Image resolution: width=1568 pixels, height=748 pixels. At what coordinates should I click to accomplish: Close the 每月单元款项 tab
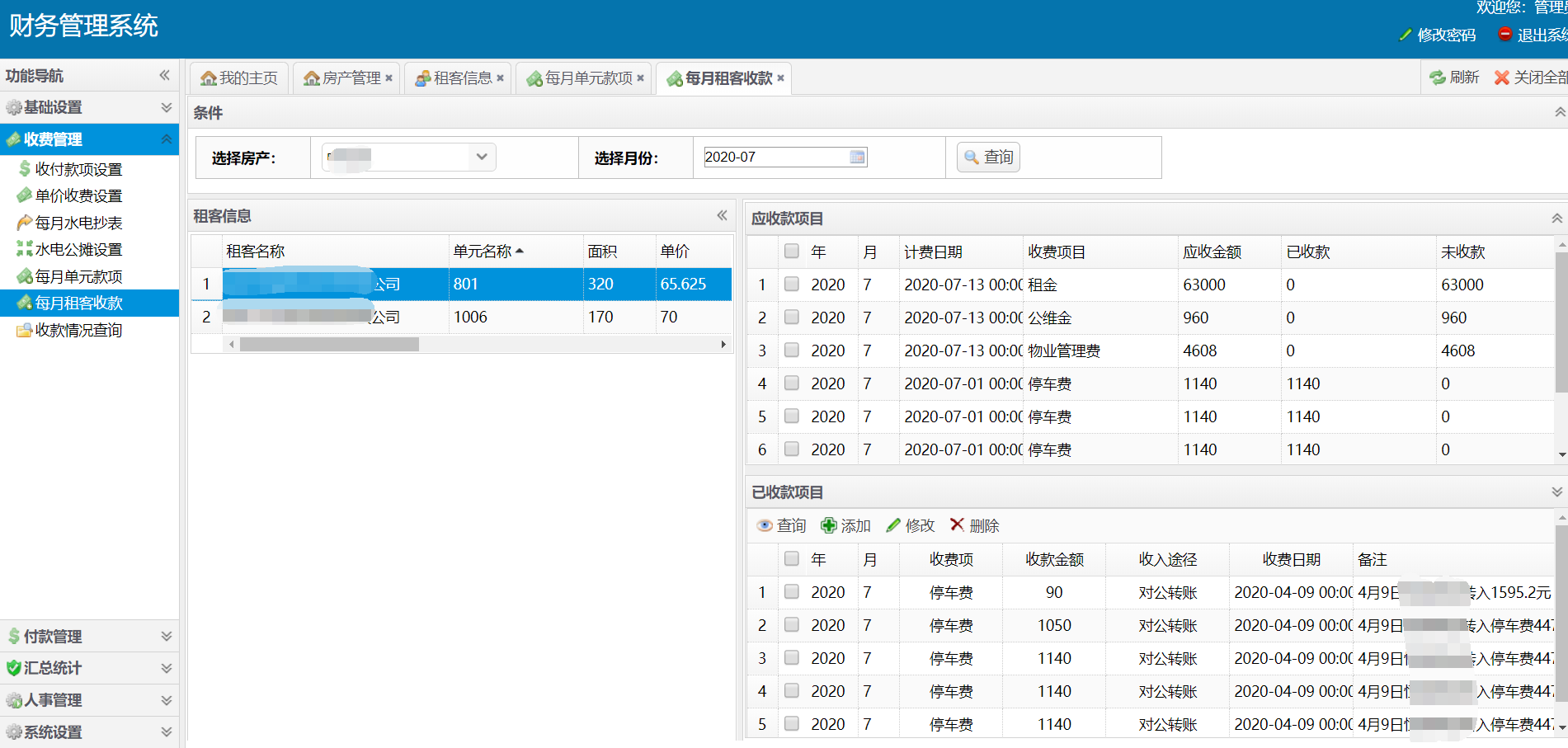coord(640,78)
